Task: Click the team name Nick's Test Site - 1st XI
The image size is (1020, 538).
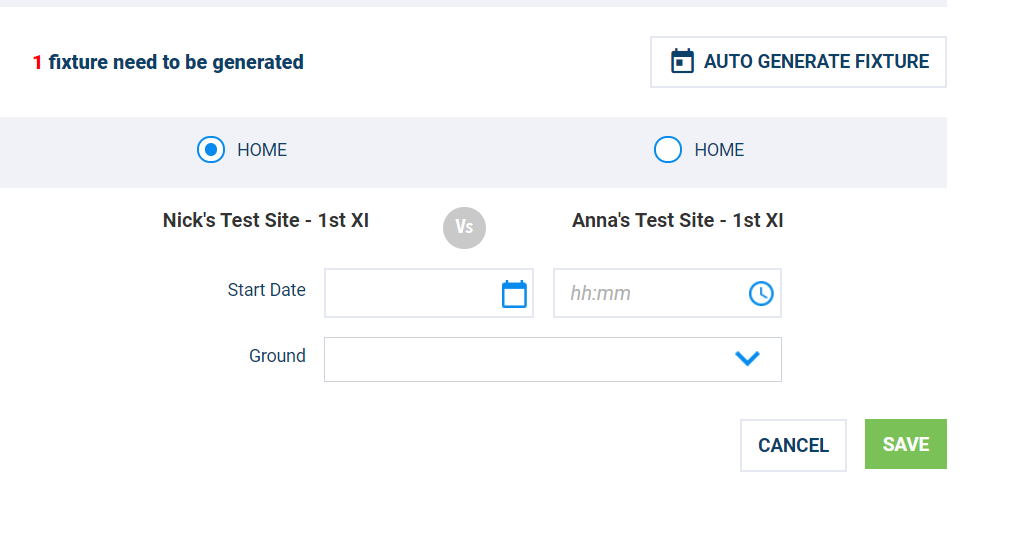Action: pos(265,221)
